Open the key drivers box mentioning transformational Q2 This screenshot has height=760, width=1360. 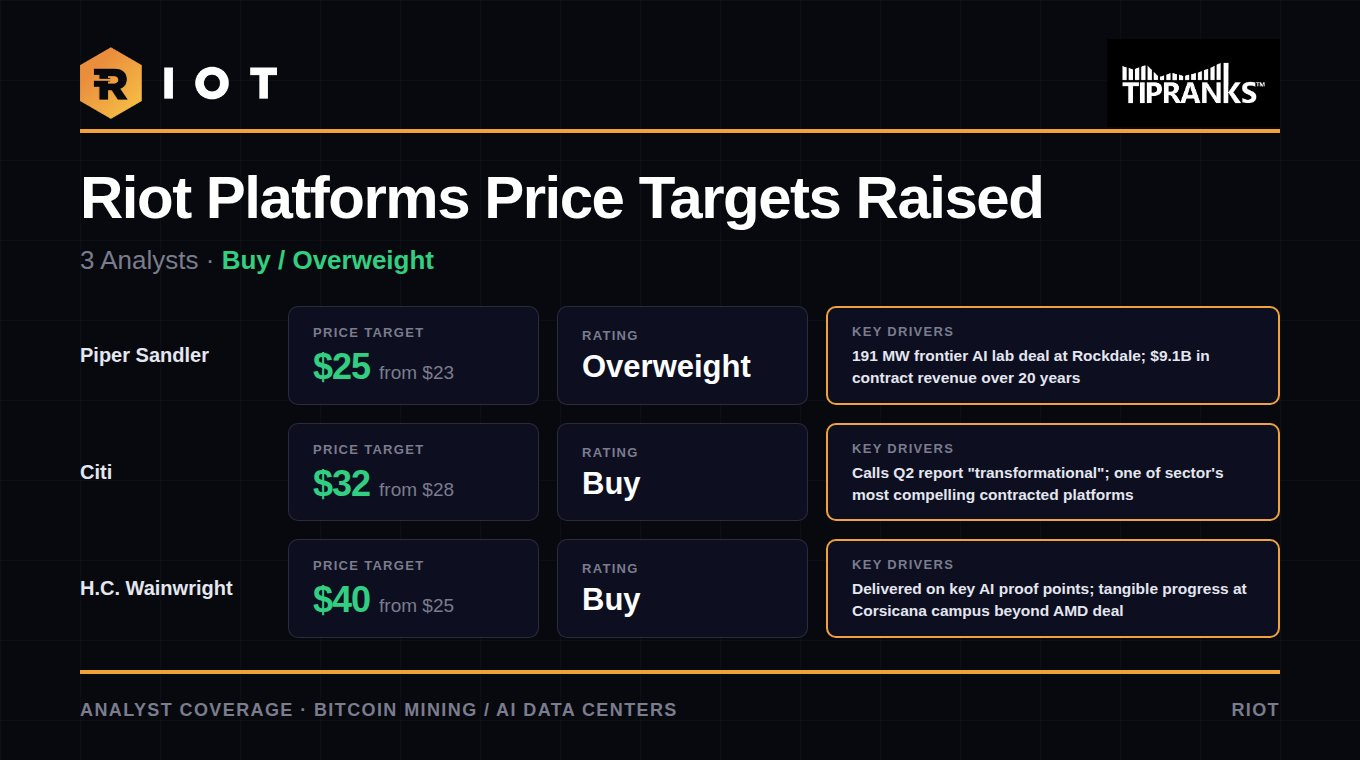click(x=1053, y=472)
